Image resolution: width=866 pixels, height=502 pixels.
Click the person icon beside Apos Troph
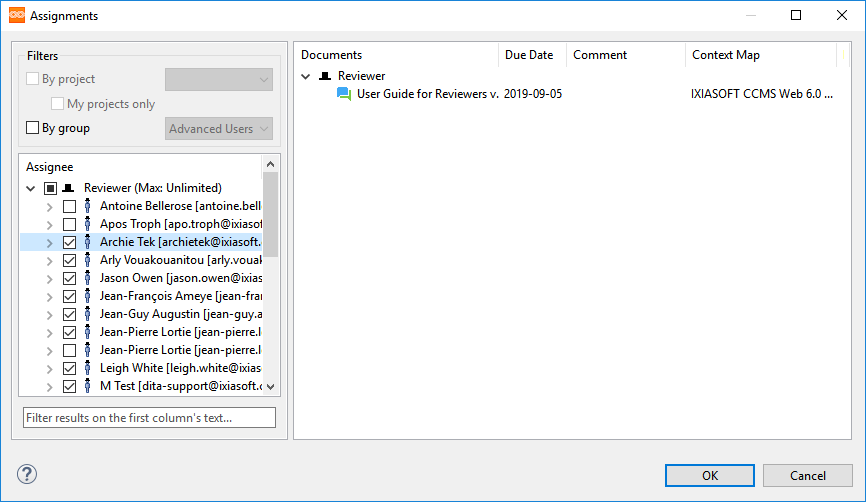tap(87, 224)
